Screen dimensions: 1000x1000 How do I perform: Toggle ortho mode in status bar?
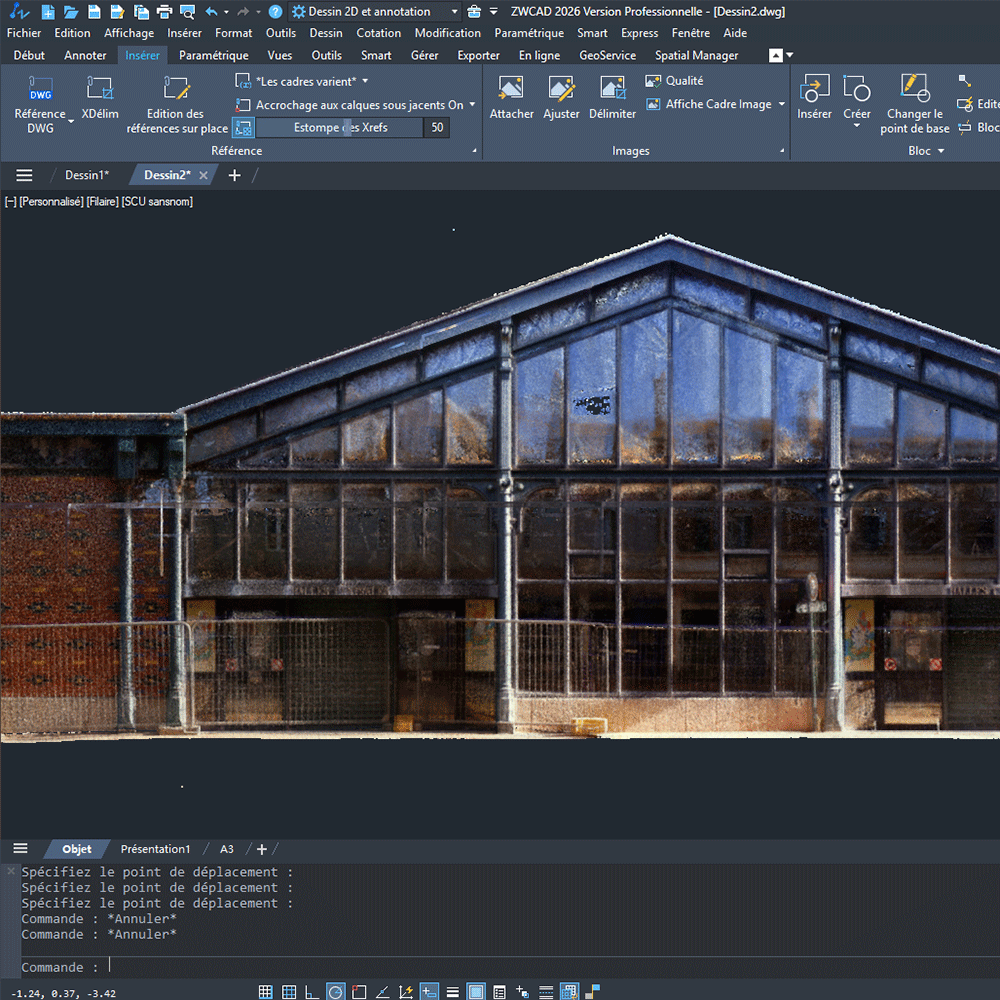tap(312, 992)
